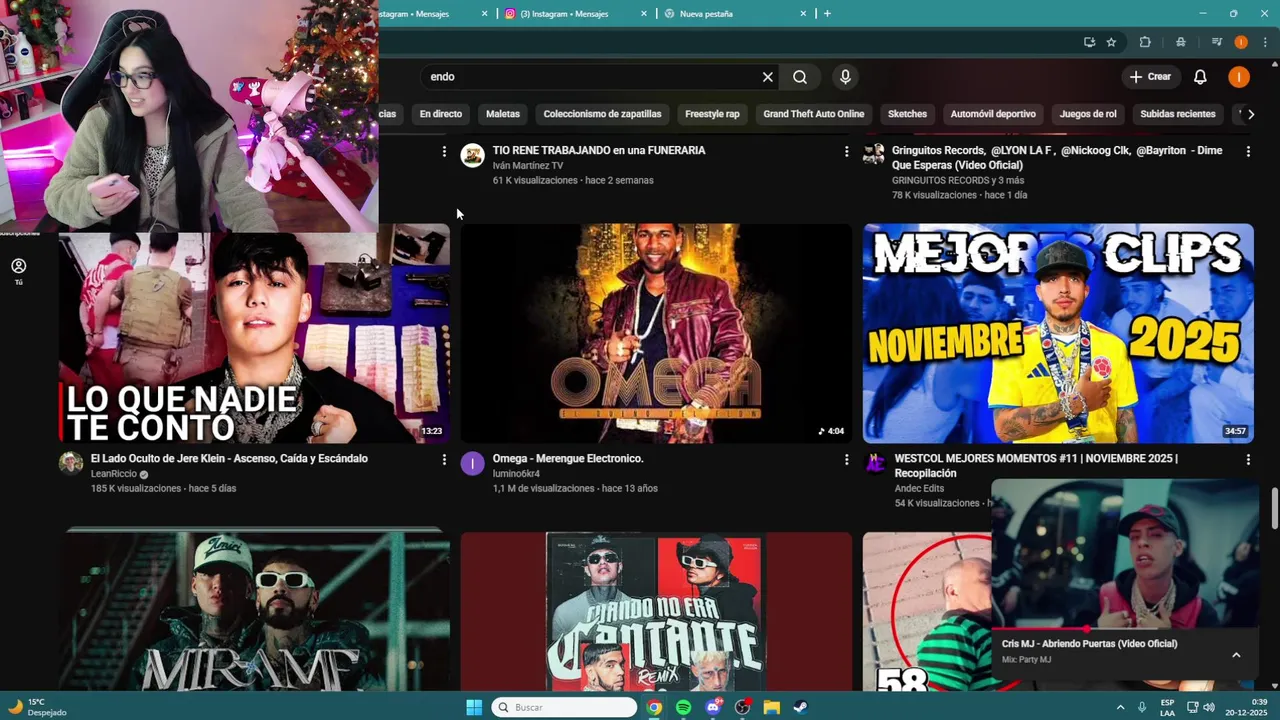Open Gringuitos Records Dime Que Esperas title
Viewport: 1280px width, 720px height.
pyautogui.click(x=1057, y=158)
